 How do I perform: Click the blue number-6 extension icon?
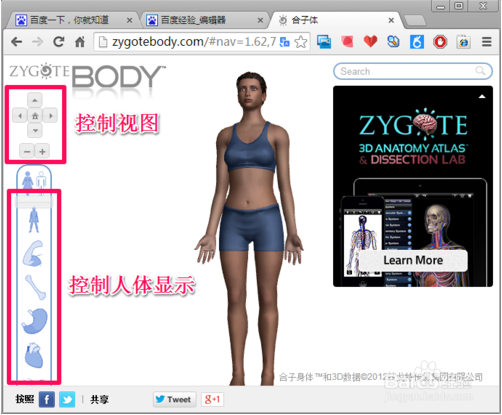click(417, 42)
